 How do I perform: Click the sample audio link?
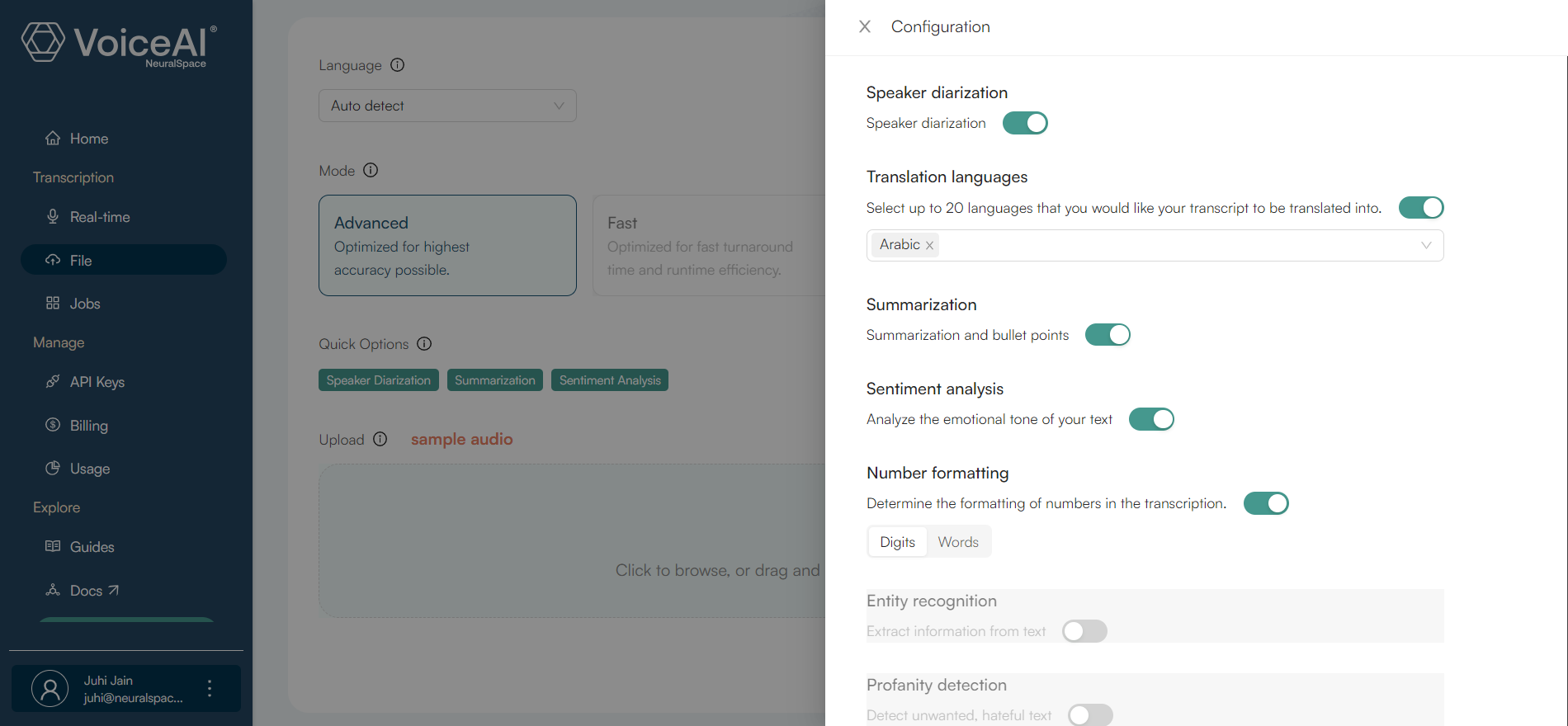click(461, 440)
